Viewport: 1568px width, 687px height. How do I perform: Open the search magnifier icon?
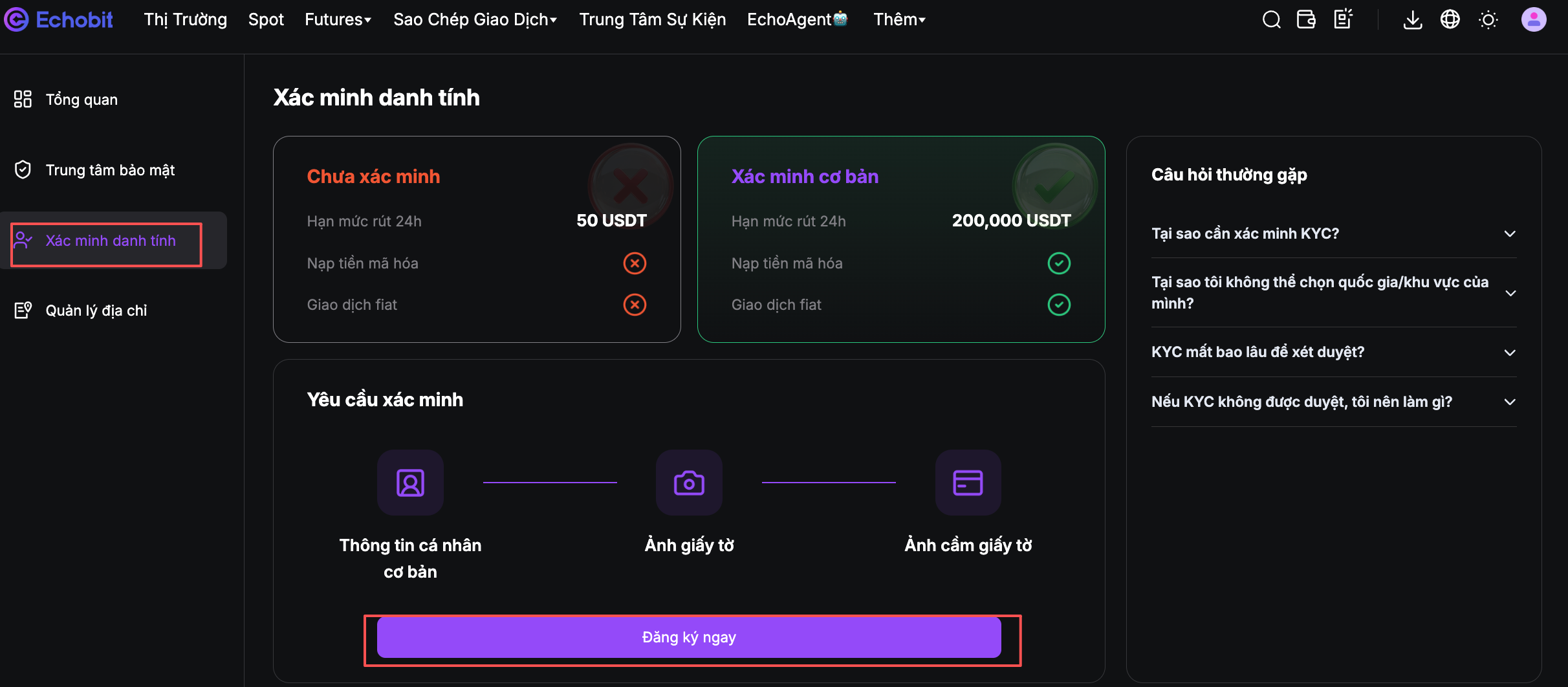tap(1271, 20)
